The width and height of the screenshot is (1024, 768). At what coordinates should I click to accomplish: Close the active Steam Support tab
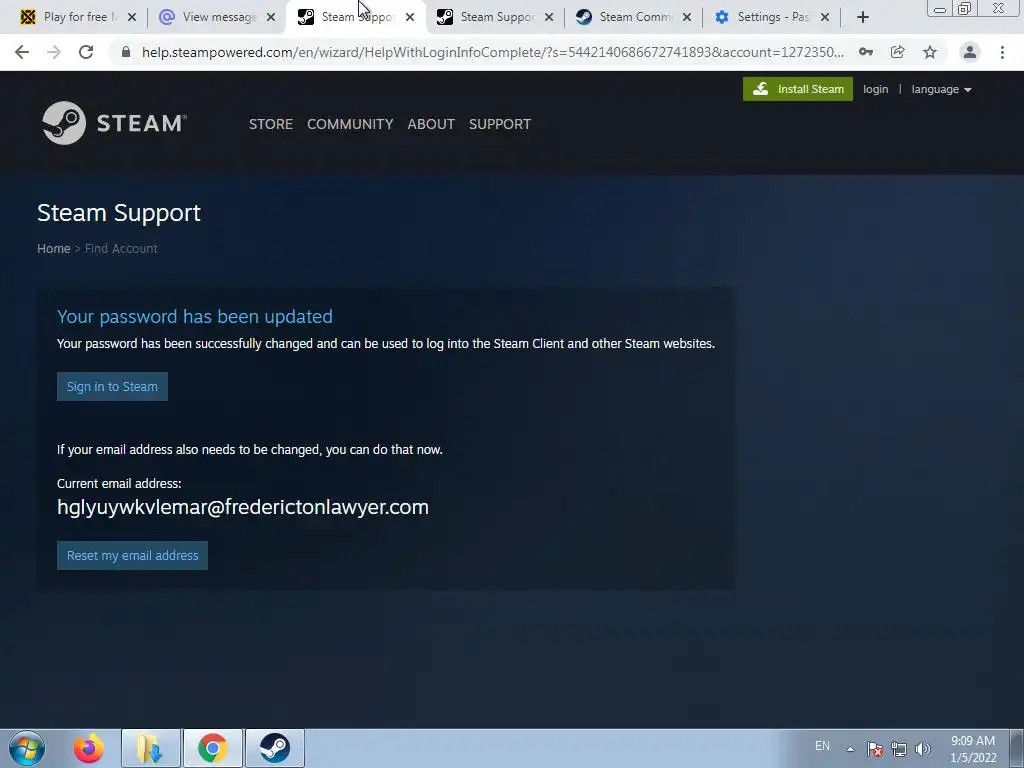tap(410, 18)
